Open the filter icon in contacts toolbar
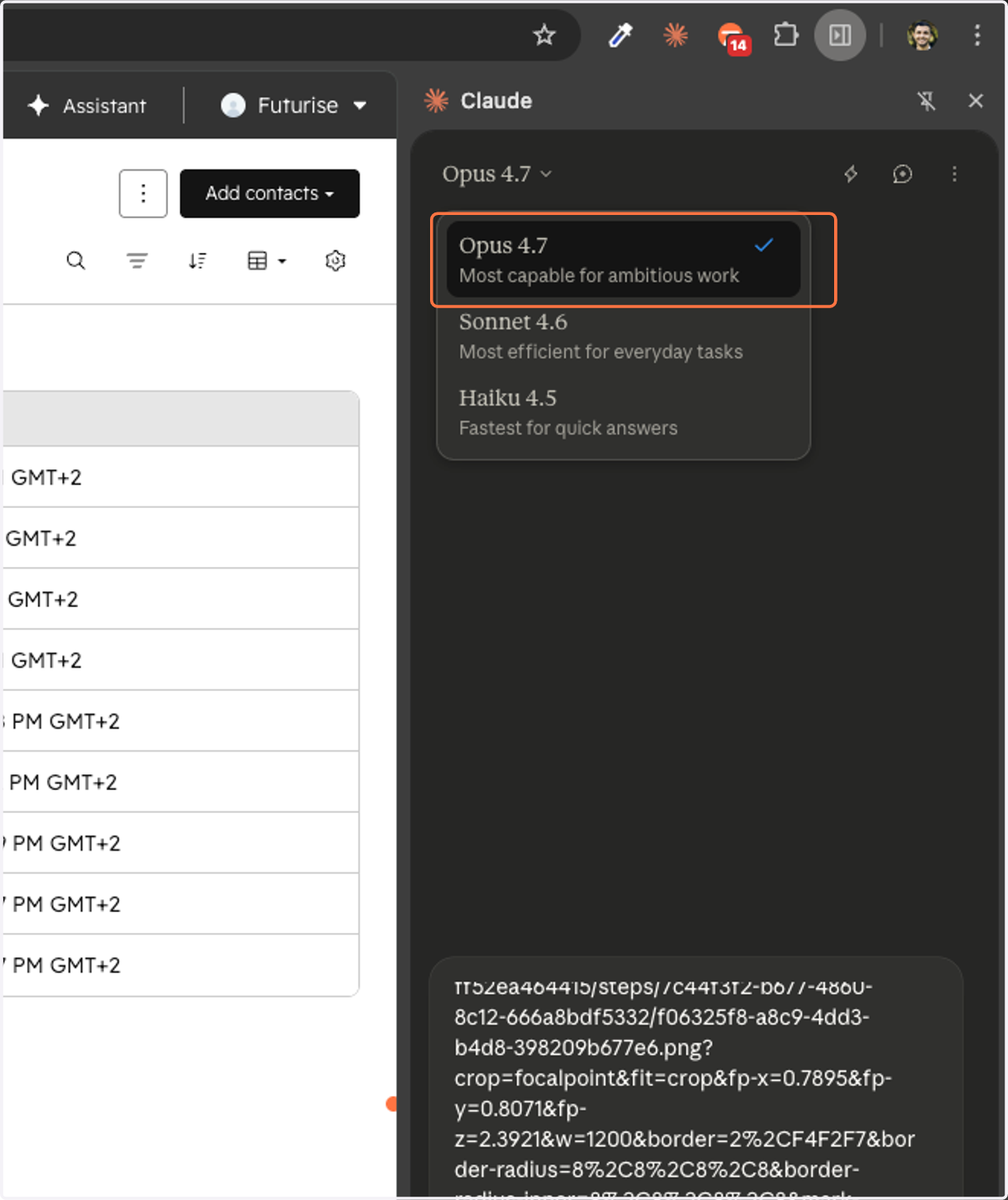 (x=137, y=261)
